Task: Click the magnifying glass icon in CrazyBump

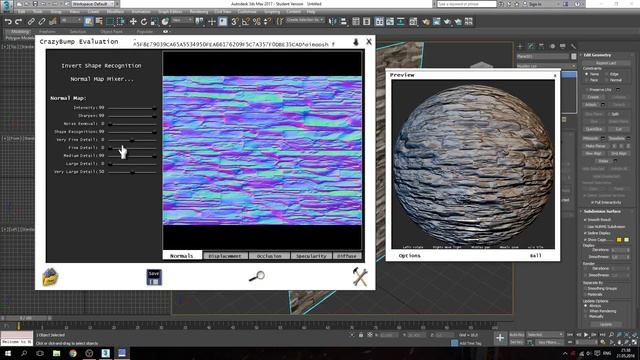Action: 257,276
